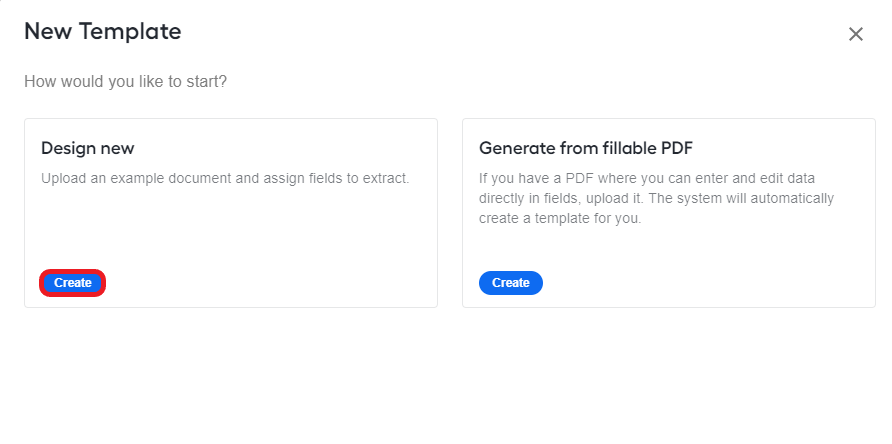Click the word 'PDF' in the right card heading

[676, 149]
